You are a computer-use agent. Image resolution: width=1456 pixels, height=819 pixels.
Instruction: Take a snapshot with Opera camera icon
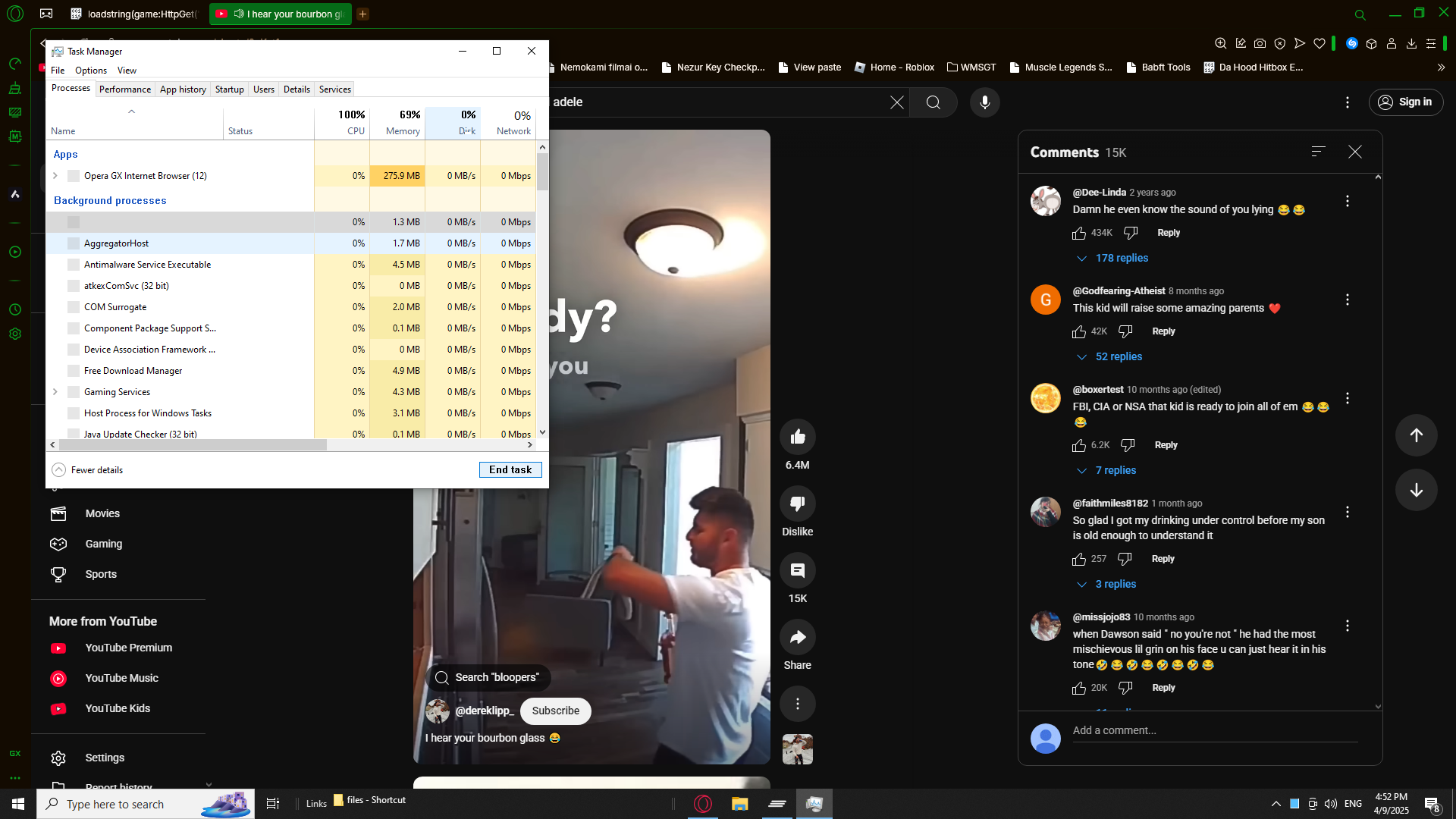(x=1260, y=44)
